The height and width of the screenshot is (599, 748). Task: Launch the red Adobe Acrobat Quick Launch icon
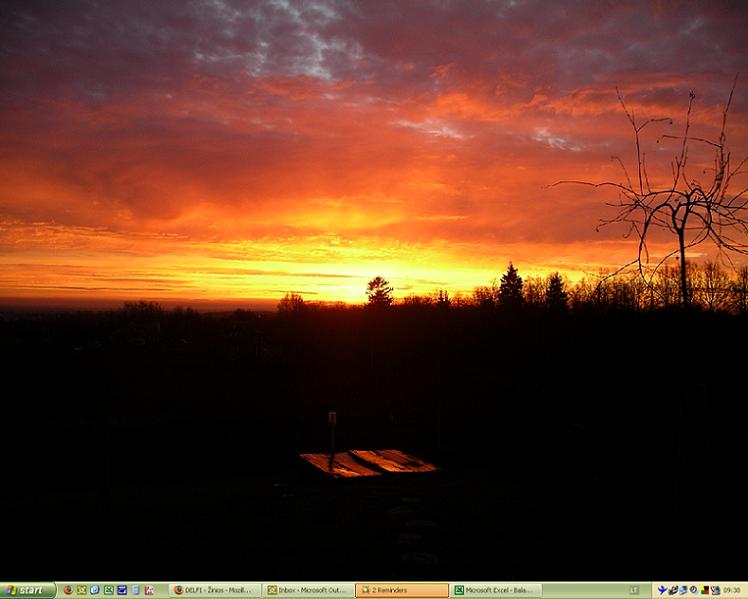click(149, 590)
